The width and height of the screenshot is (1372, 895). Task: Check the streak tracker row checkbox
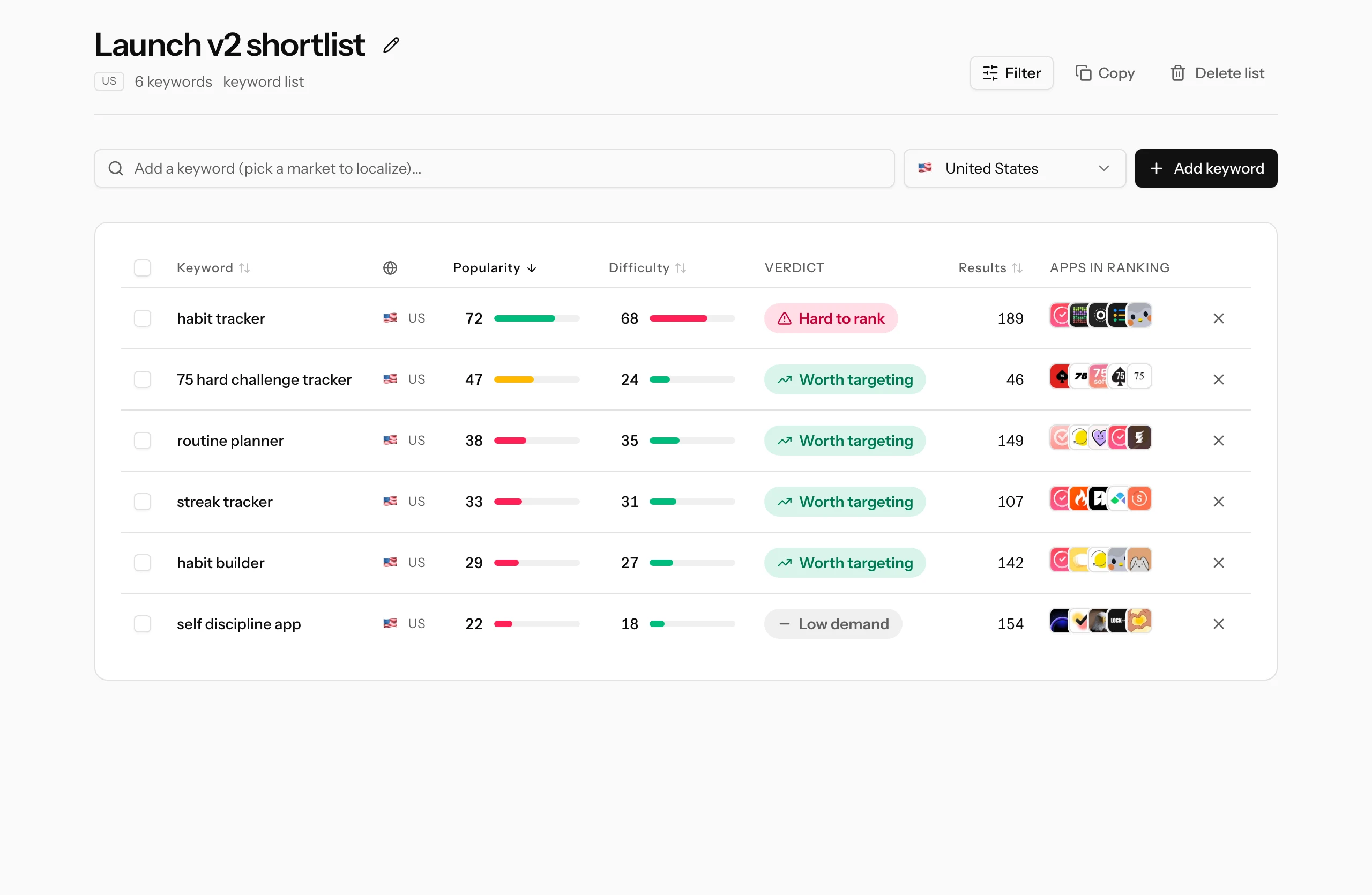click(143, 502)
